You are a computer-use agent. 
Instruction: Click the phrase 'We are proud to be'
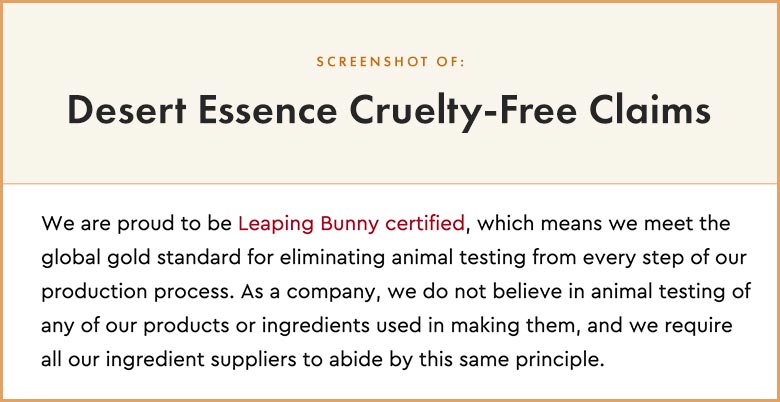click(136, 224)
